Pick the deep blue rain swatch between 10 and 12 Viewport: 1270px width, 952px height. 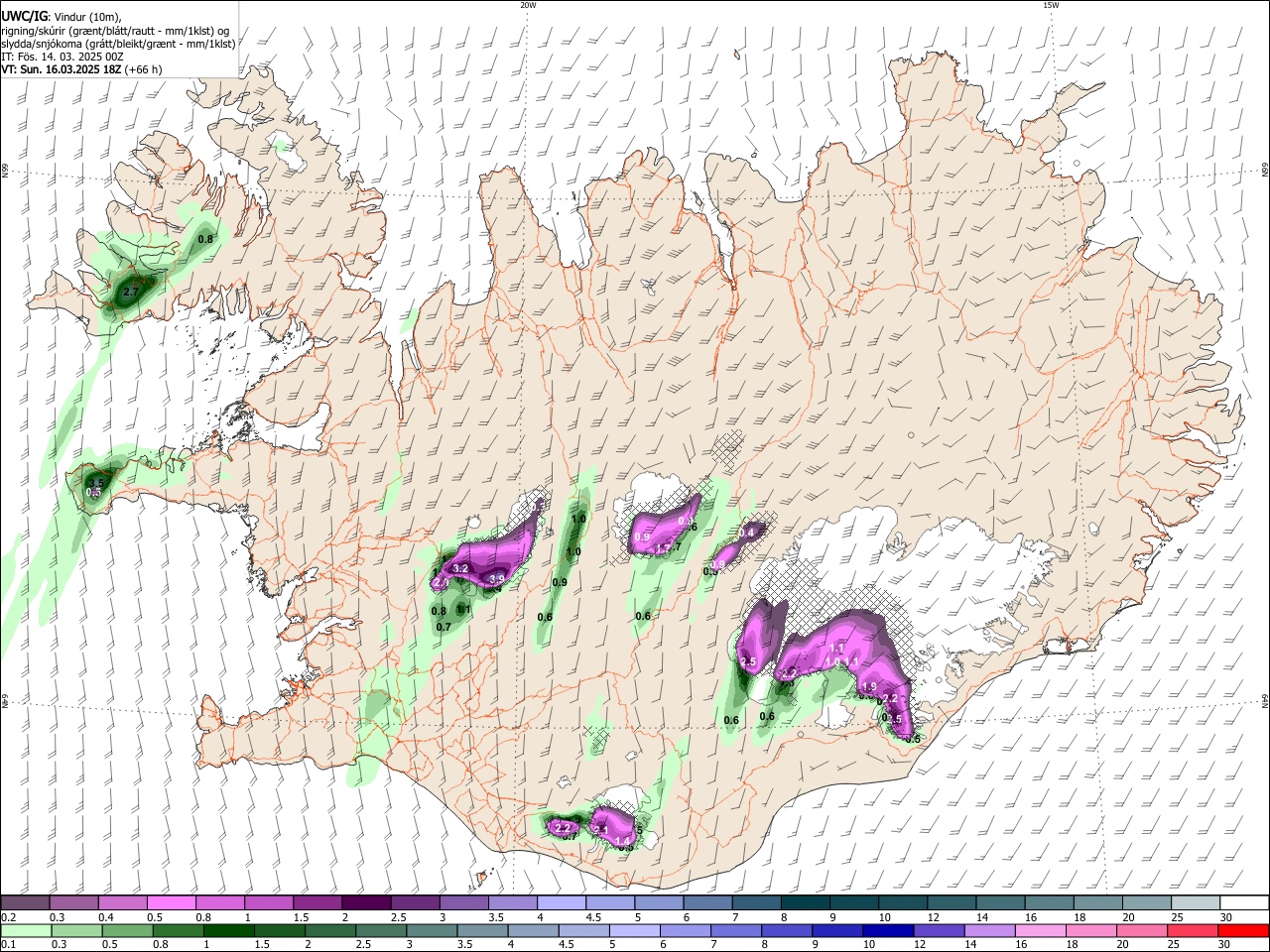[886, 930]
